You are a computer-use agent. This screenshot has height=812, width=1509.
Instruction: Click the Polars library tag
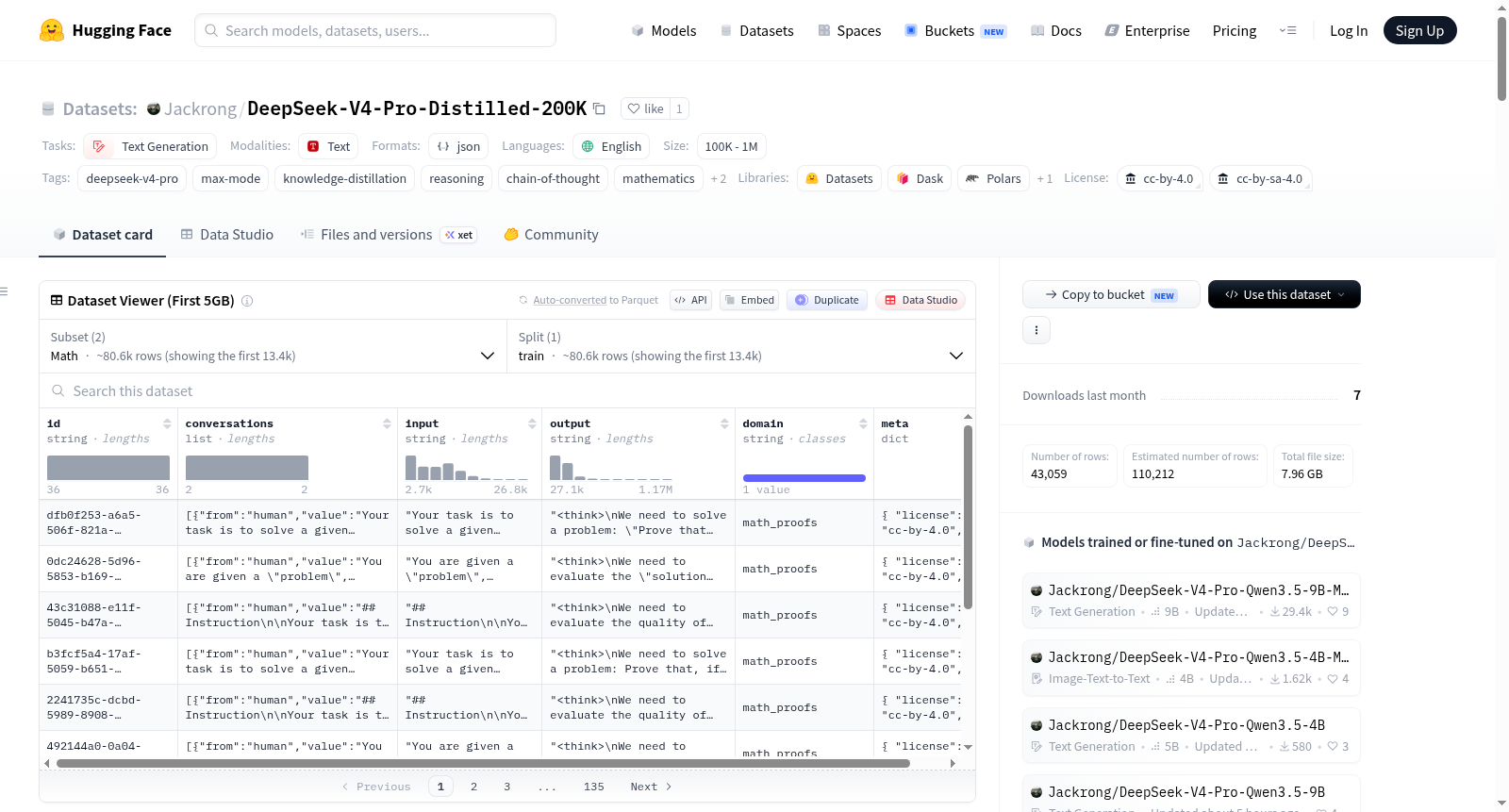(994, 178)
